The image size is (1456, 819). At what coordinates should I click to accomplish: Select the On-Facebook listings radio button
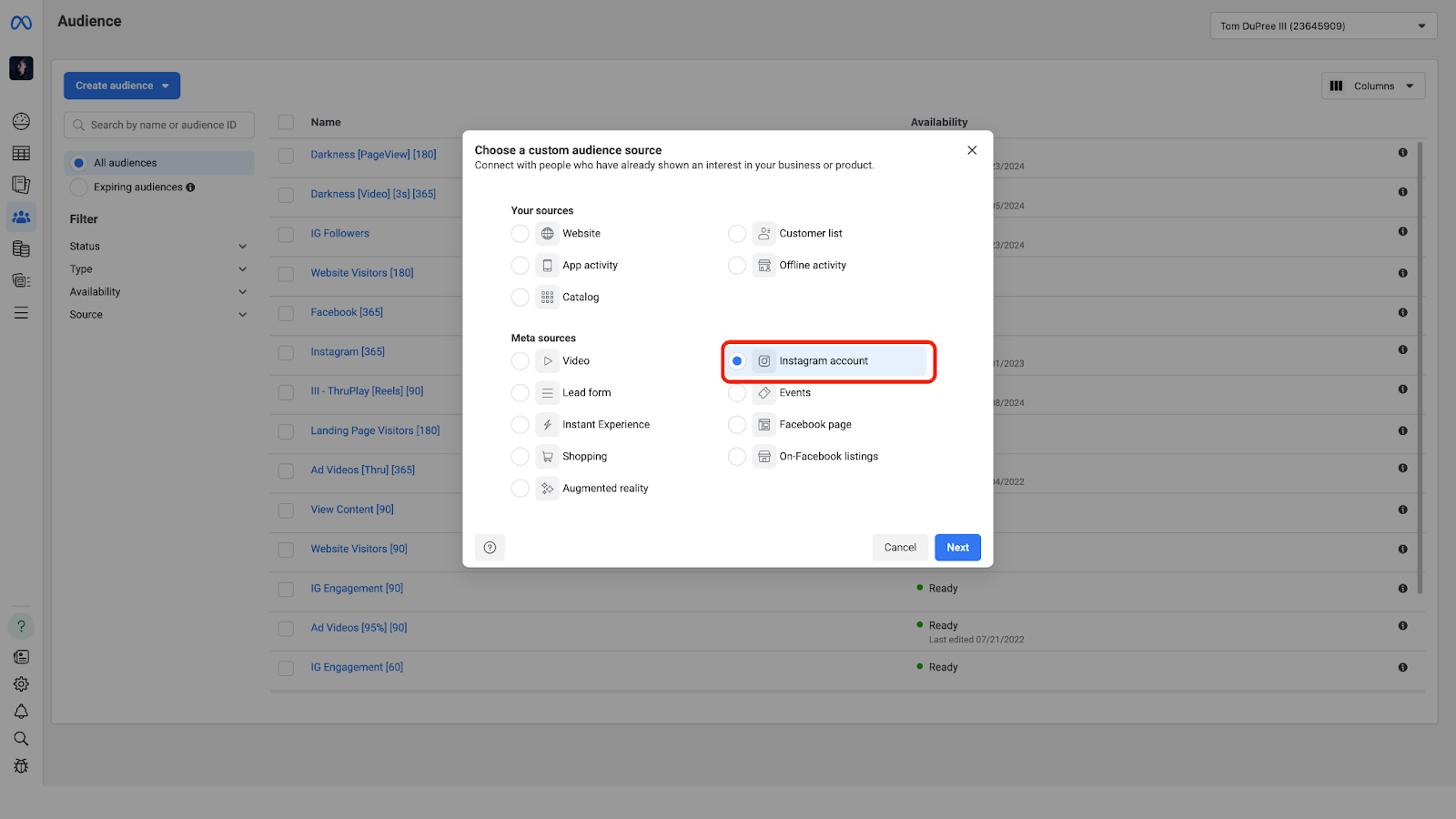(737, 457)
